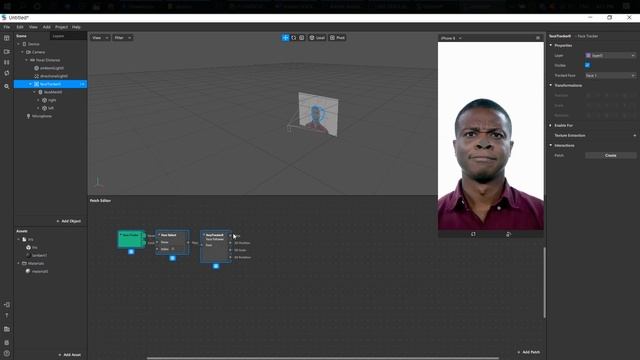Click the vertical scrollbar of Patch Editor
Image resolution: width=640 pixels, height=360 pixels.
pyautogui.click(x=544, y=282)
